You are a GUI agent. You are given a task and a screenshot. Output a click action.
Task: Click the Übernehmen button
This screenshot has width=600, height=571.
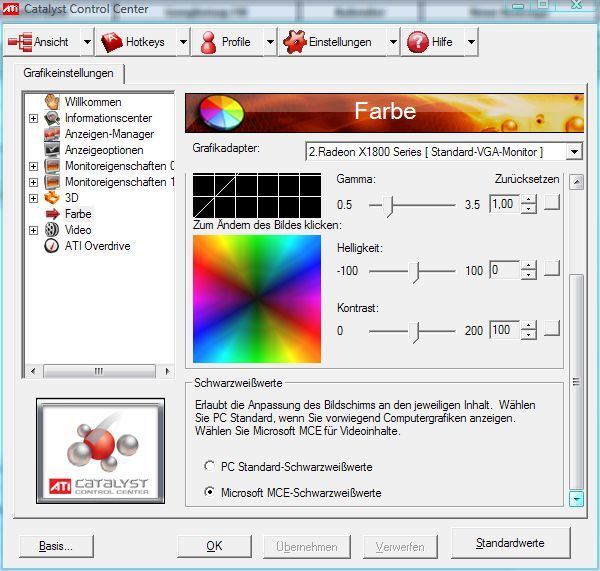click(307, 547)
